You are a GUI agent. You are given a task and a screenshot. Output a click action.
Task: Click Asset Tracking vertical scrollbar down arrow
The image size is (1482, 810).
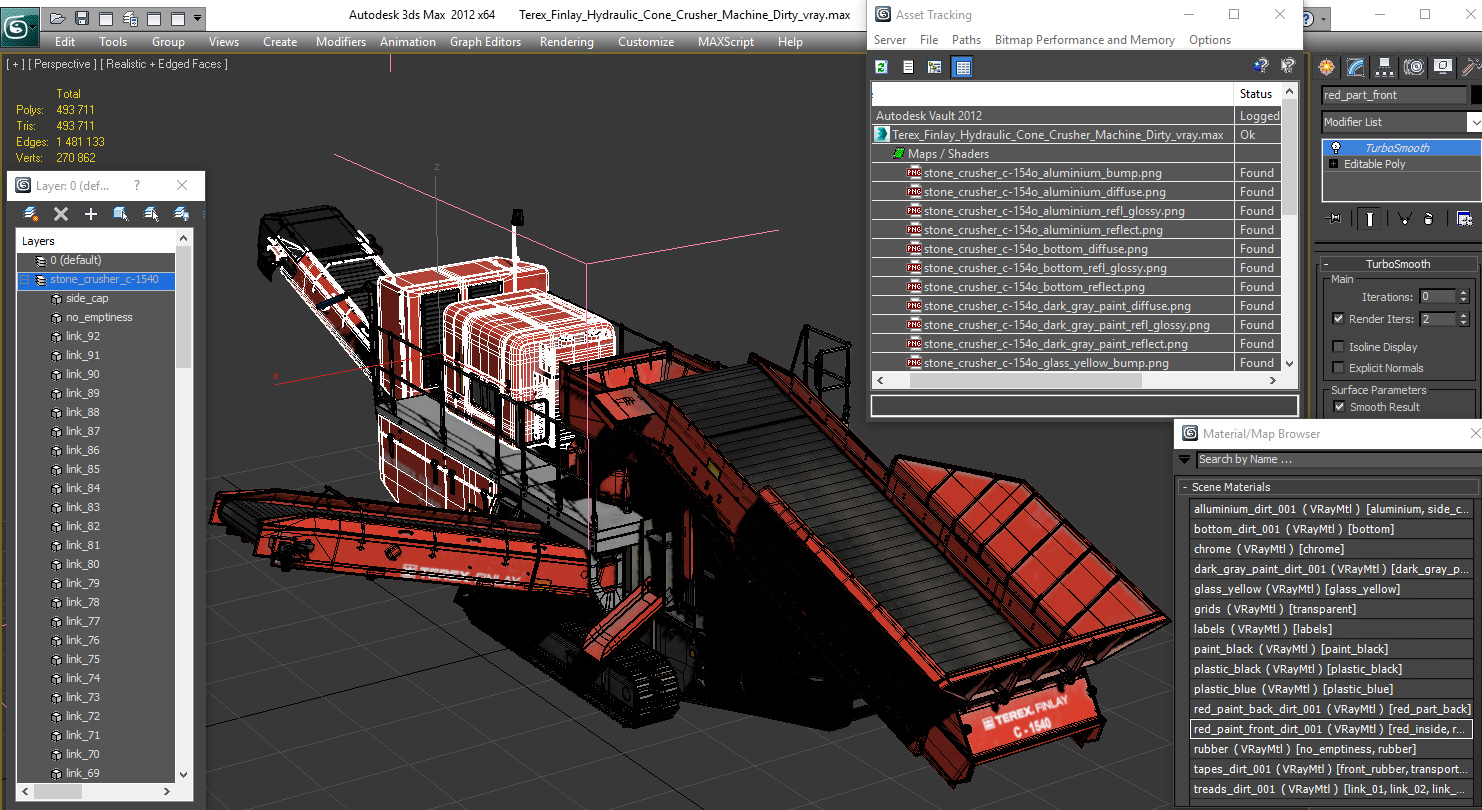[x=1288, y=364]
